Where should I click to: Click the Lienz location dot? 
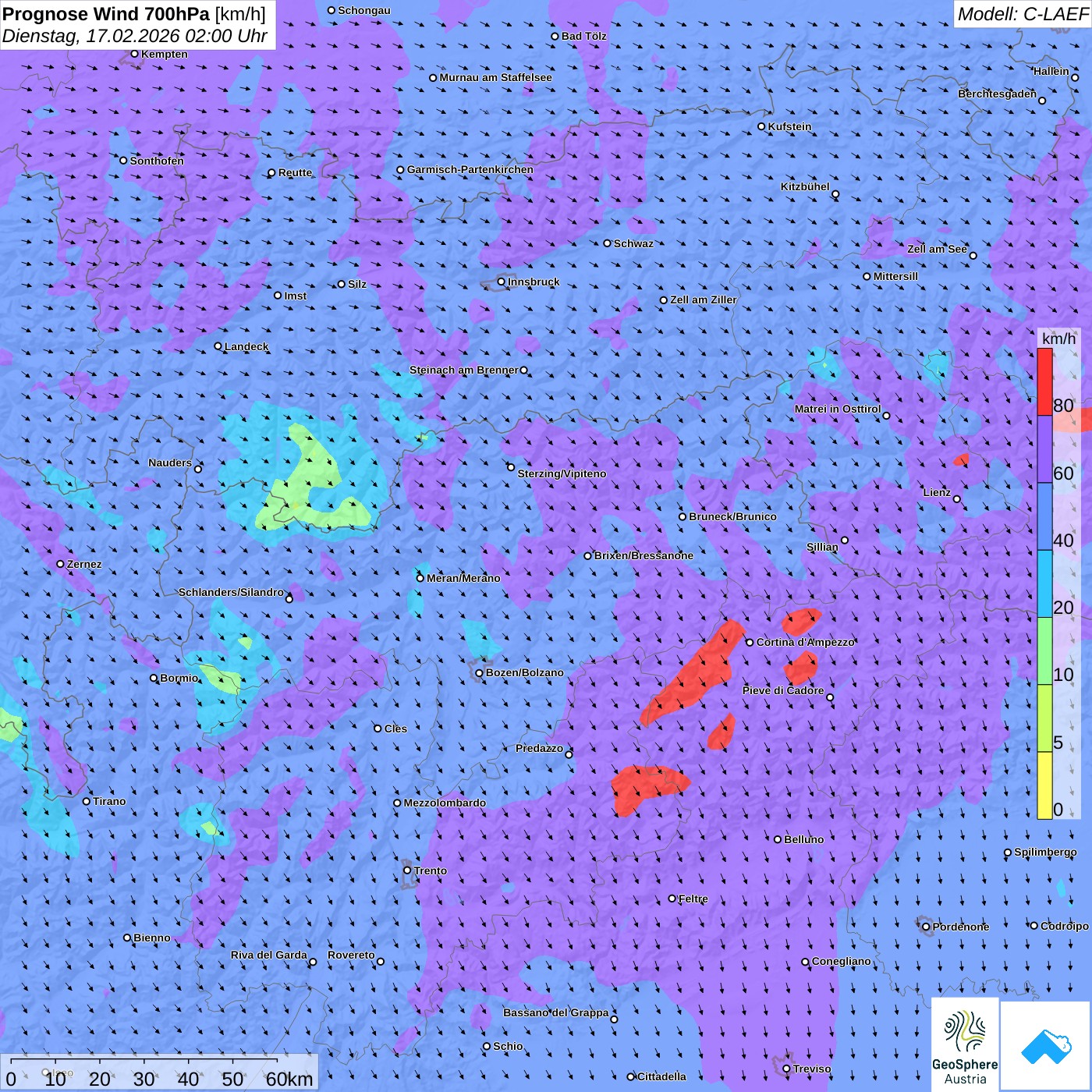click(957, 499)
